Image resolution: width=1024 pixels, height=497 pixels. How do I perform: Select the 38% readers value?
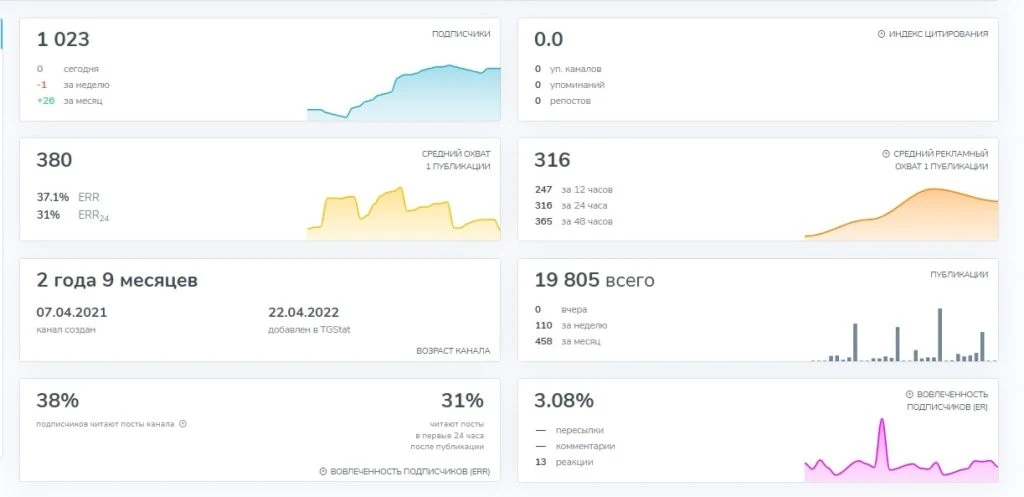coord(57,400)
